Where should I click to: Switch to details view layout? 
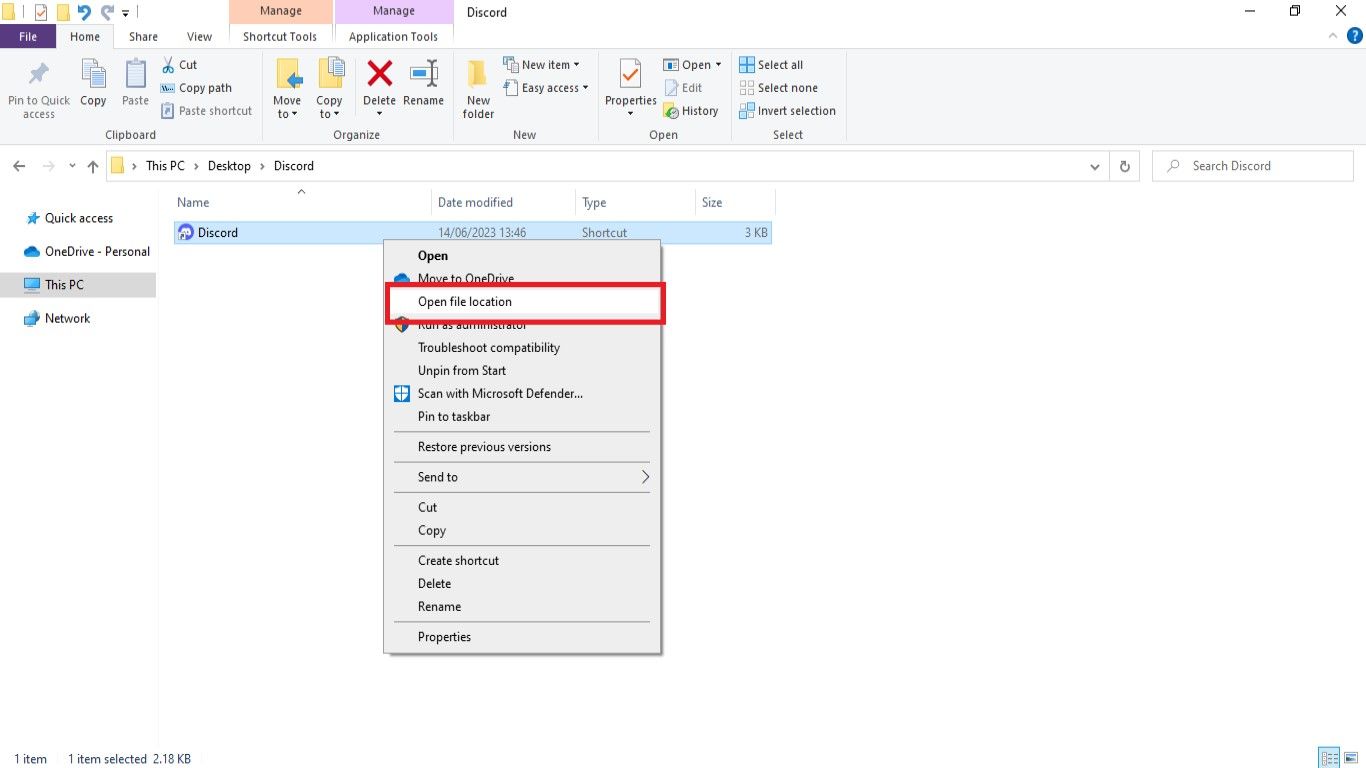tap(1329, 757)
